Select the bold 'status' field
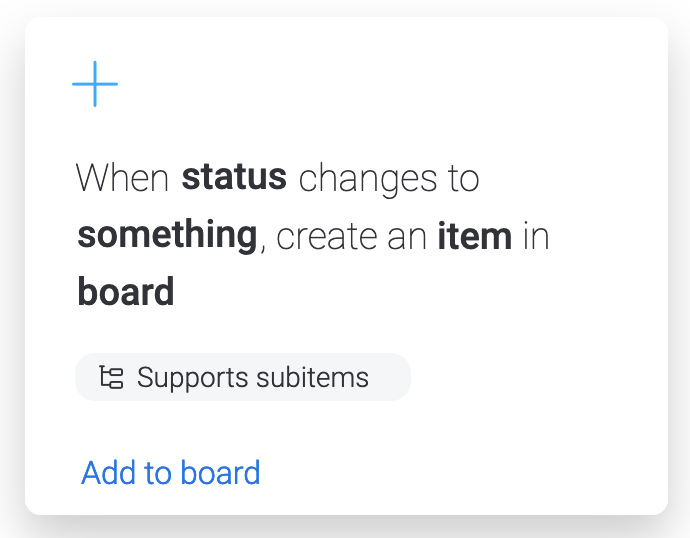This screenshot has height=538, width=690. tap(234, 177)
